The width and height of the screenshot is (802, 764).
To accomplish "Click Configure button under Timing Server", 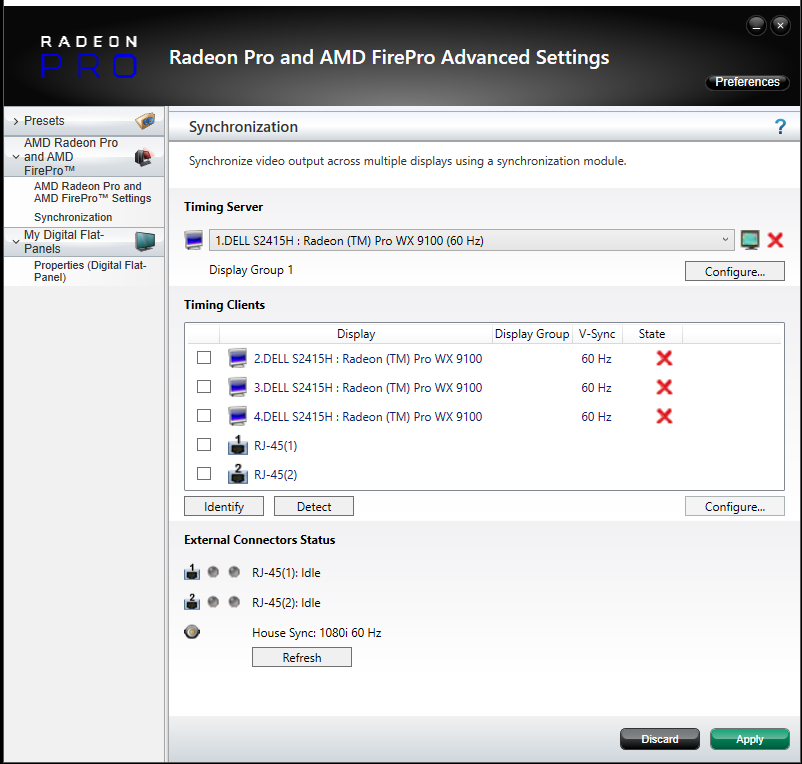I will click(734, 272).
